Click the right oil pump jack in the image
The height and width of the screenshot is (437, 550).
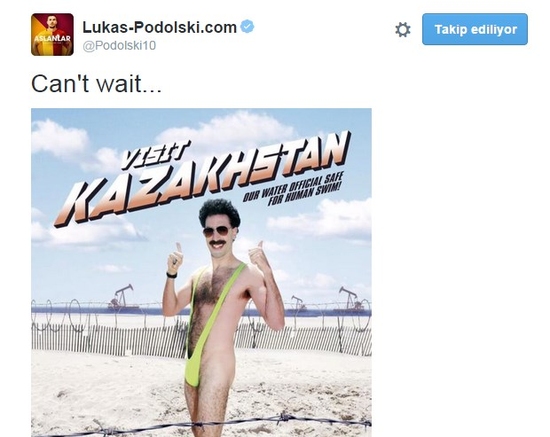(x=350, y=298)
